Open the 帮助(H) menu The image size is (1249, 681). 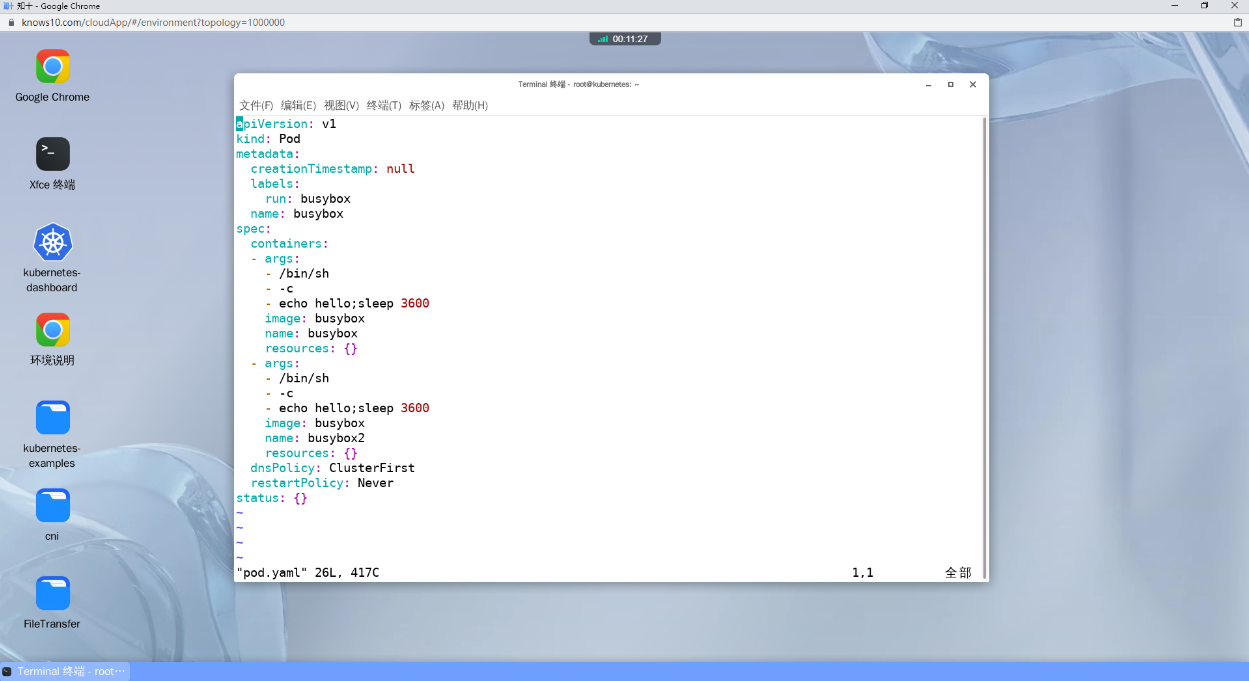pos(470,105)
